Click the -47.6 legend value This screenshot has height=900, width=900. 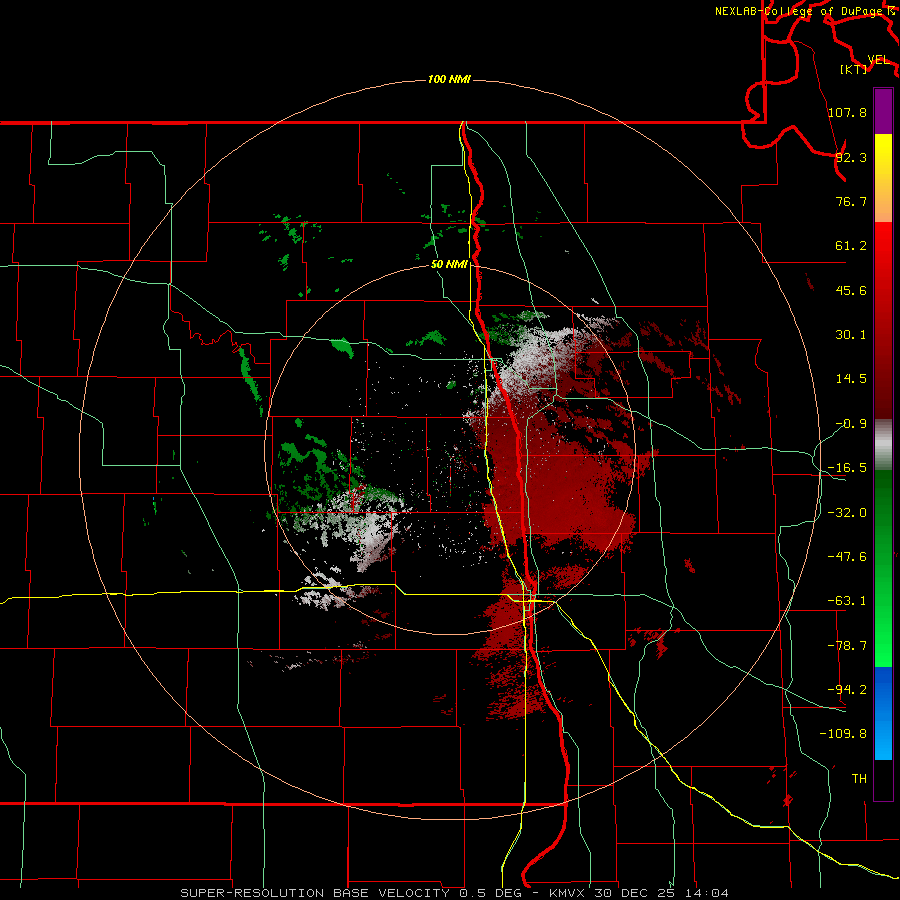[x=847, y=557]
